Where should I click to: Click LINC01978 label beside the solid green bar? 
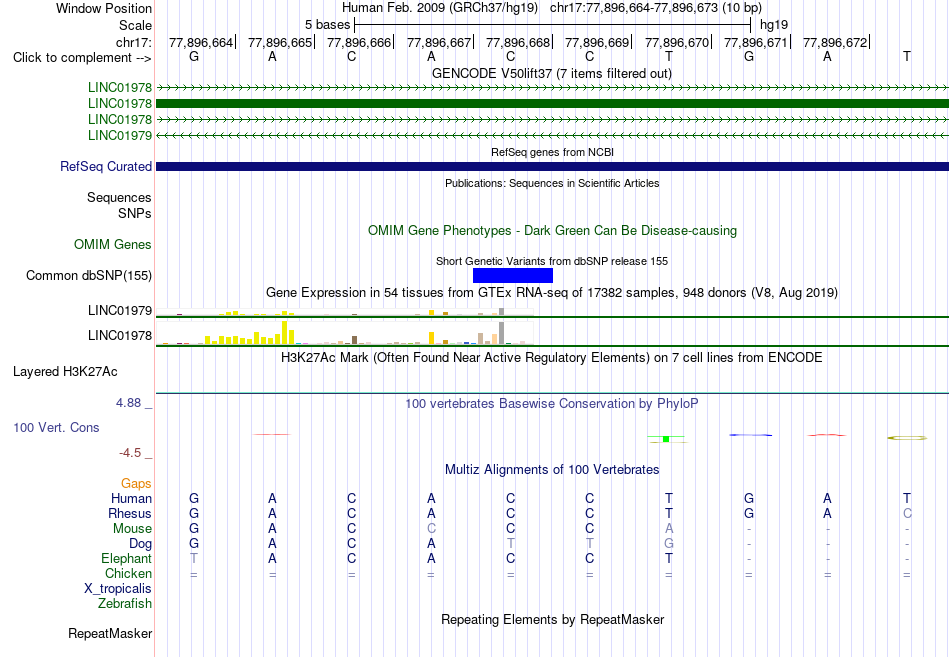click(x=120, y=104)
